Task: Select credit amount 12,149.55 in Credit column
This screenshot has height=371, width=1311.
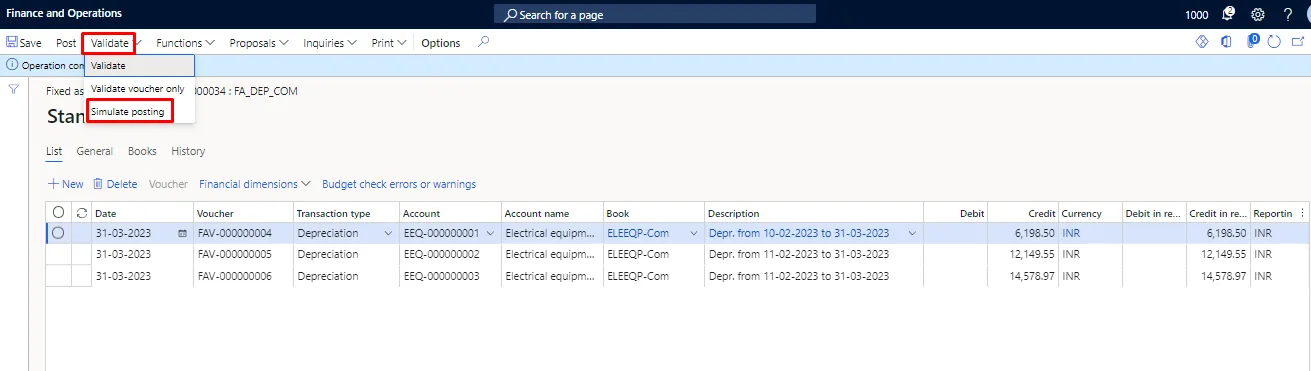Action: click(1031, 254)
